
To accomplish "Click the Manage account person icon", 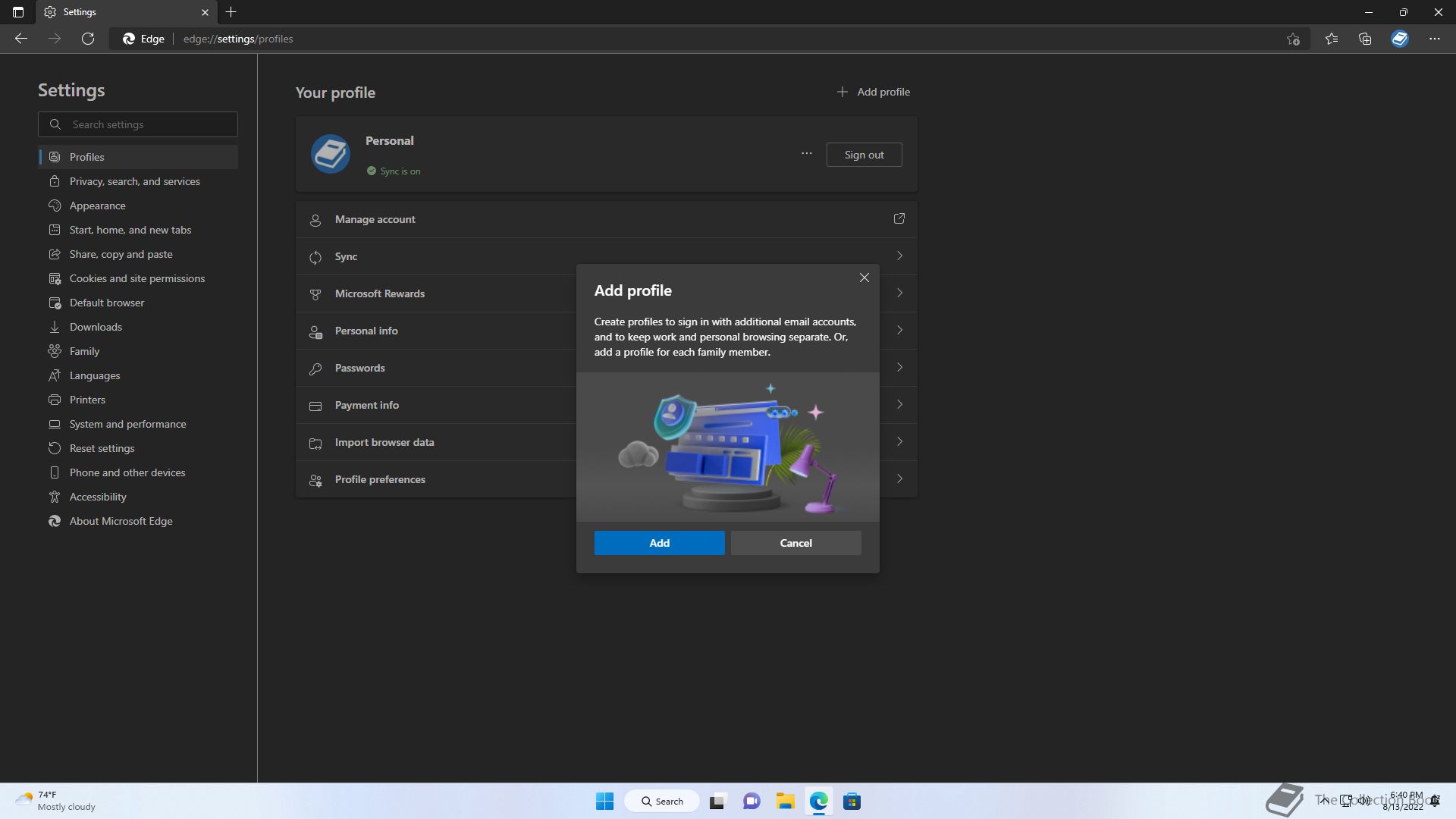I will (315, 220).
